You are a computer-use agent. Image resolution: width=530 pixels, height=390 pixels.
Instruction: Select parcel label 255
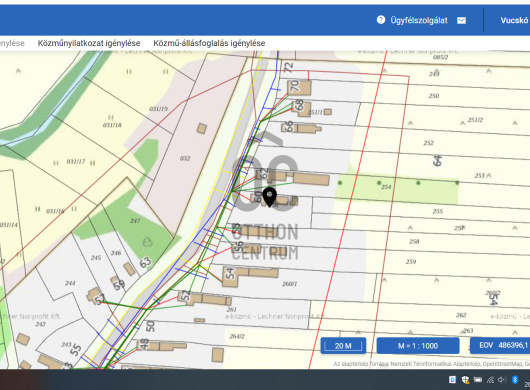click(437, 211)
